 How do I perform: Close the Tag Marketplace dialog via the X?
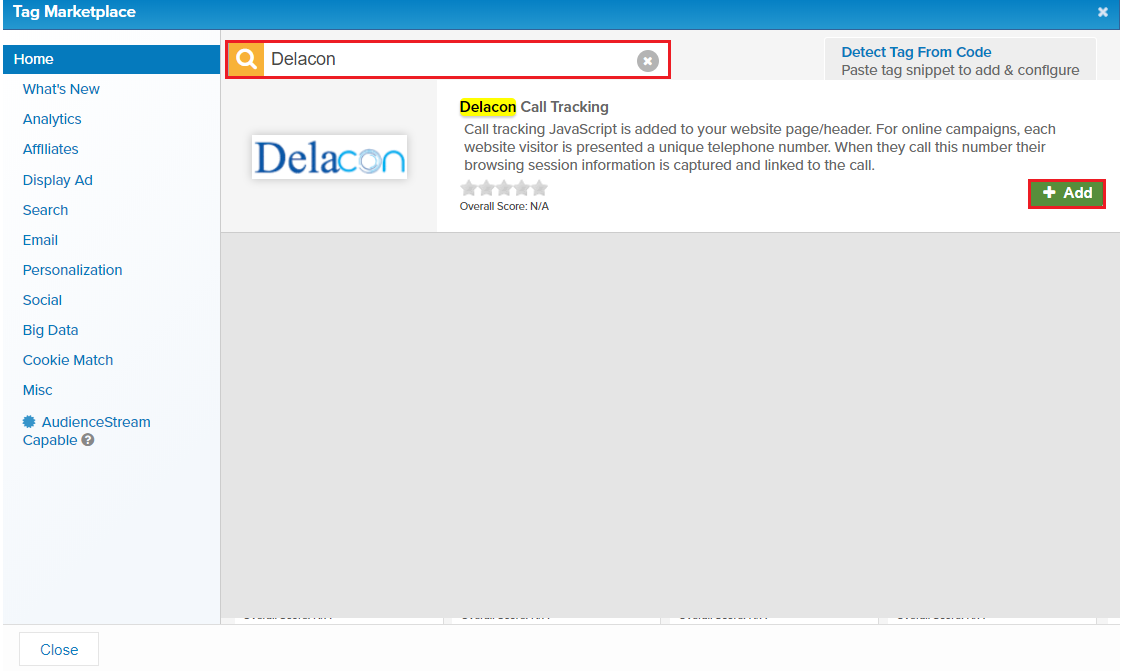pos(1102,12)
